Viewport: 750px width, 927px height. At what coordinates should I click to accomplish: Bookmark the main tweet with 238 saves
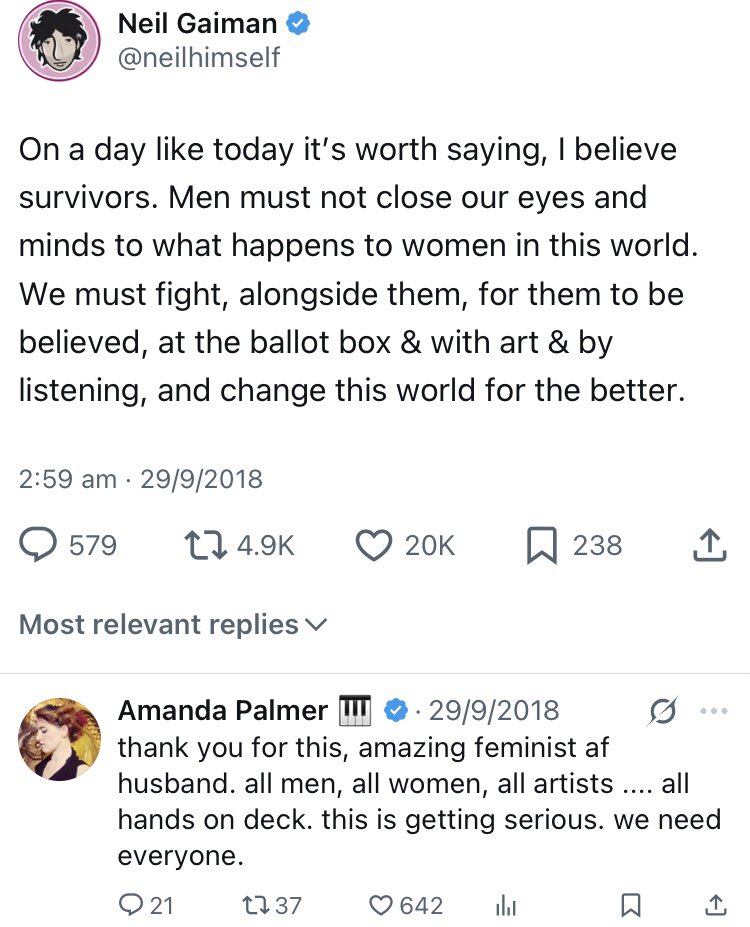click(x=541, y=545)
